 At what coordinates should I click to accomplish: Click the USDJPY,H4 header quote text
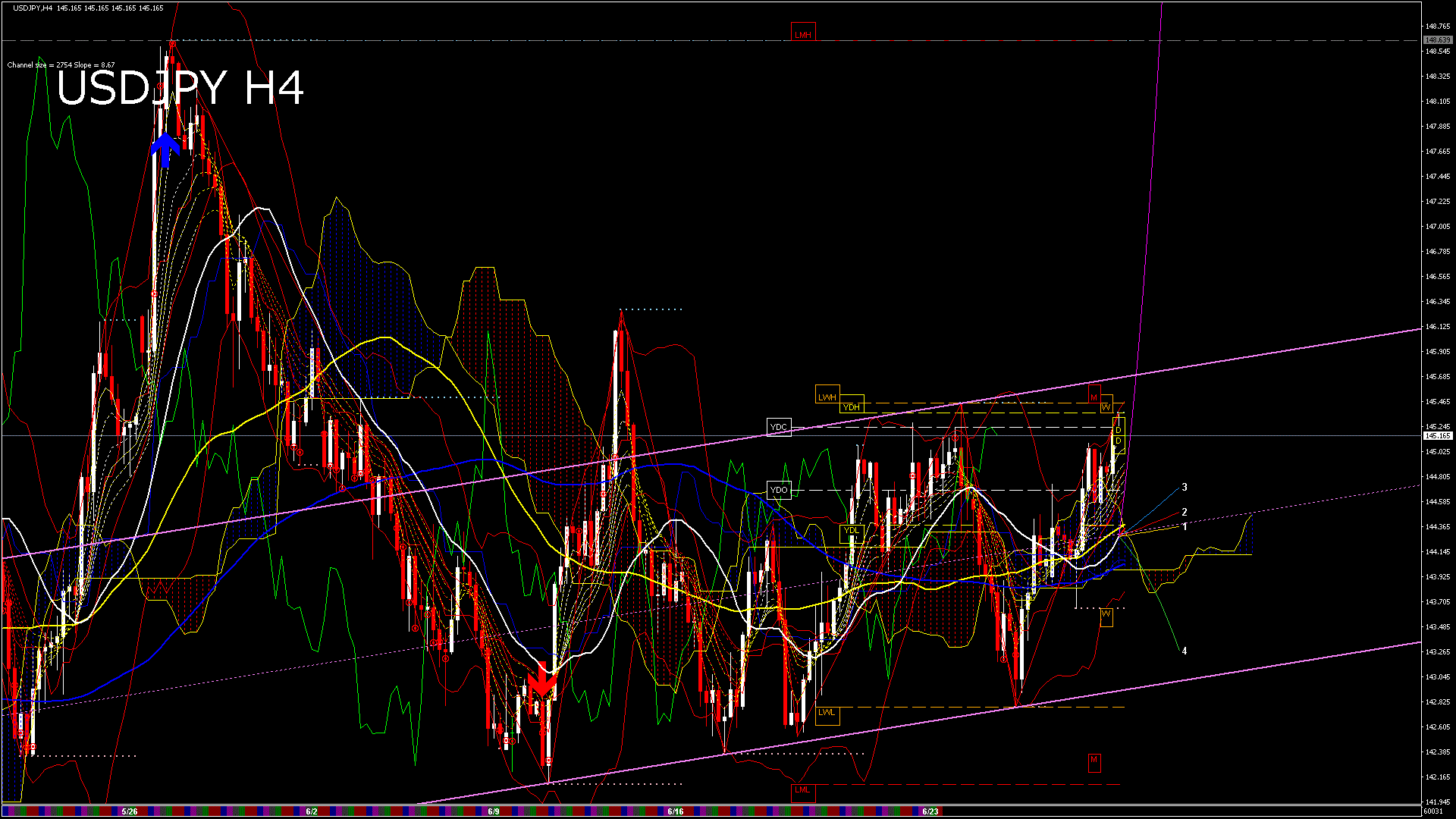pos(88,8)
